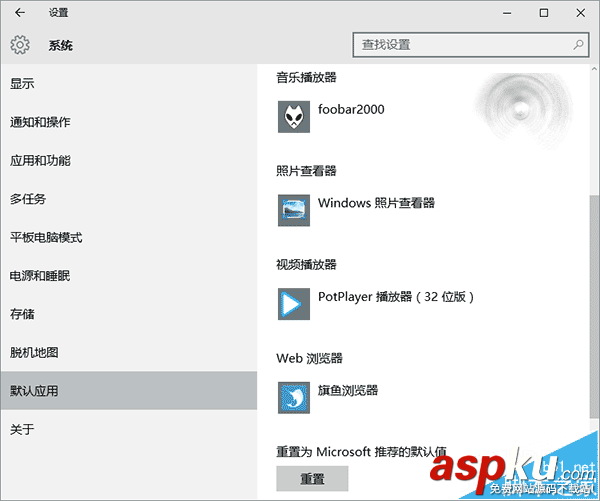This screenshot has height=501, width=600.
Task: Open 通知和操作 settings
Action: click(x=129, y=122)
